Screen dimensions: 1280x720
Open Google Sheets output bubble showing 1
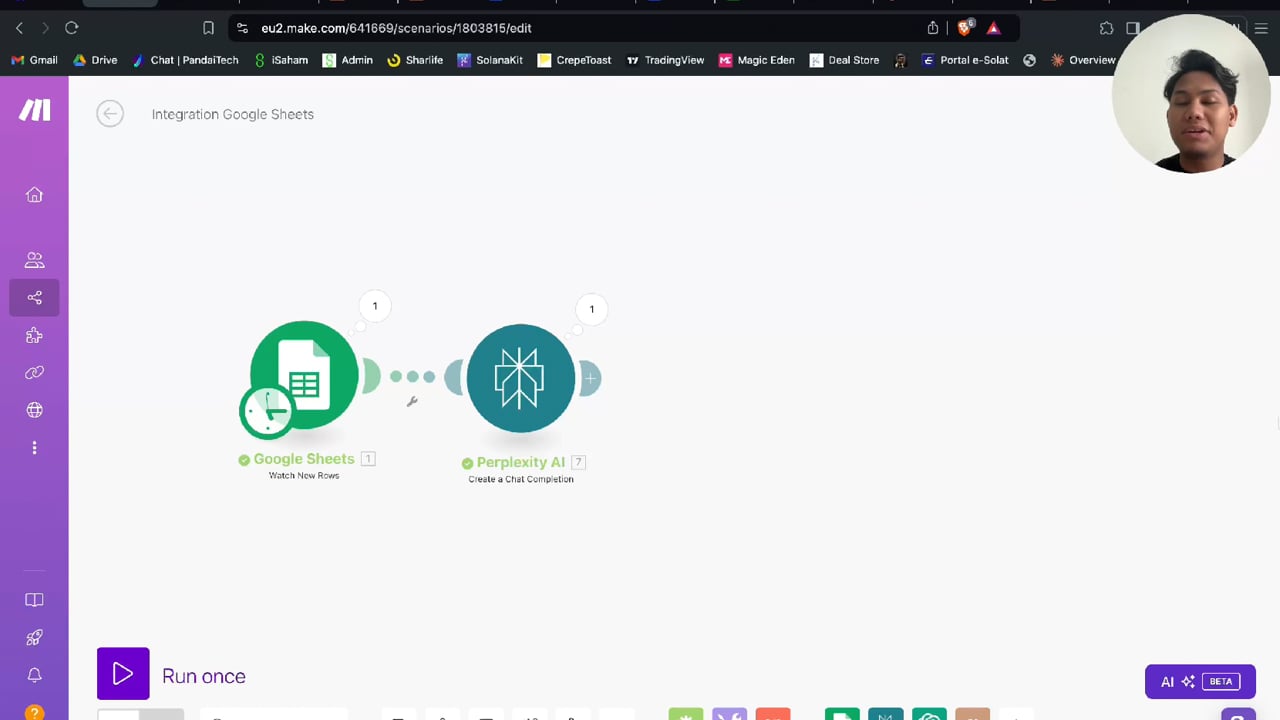click(x=375, y=306)
